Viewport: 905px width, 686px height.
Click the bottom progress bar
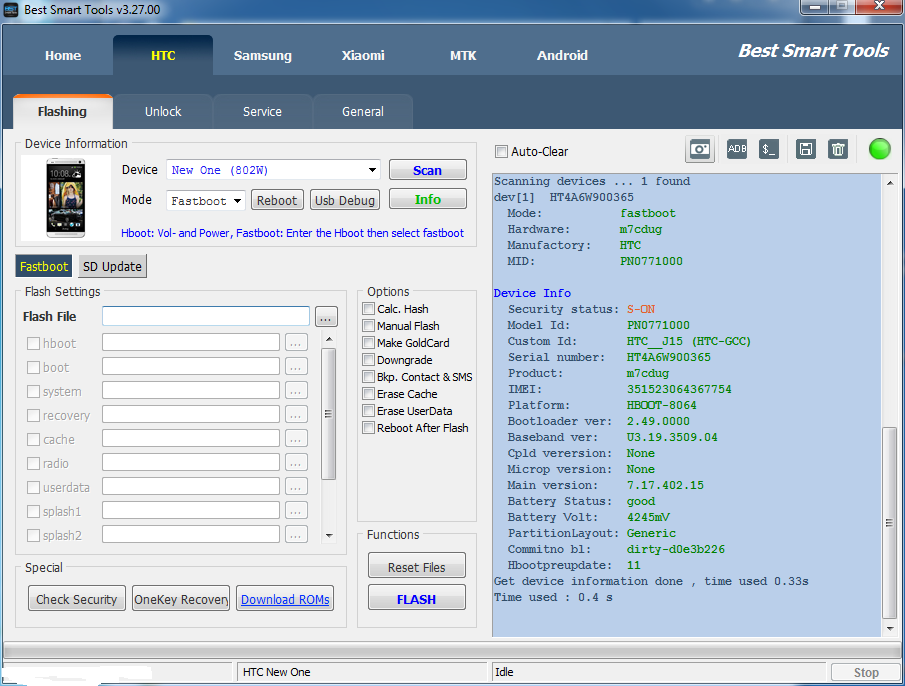[x=451, y=650]
